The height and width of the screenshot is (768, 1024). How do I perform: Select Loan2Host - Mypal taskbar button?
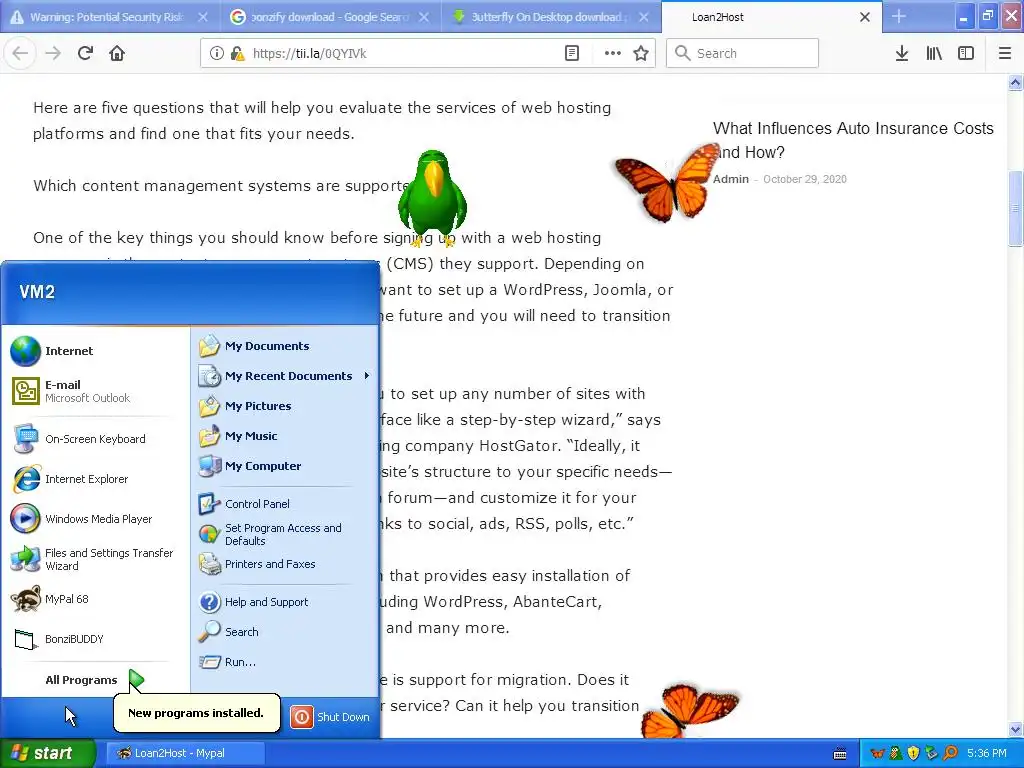[x=185, y=753]
